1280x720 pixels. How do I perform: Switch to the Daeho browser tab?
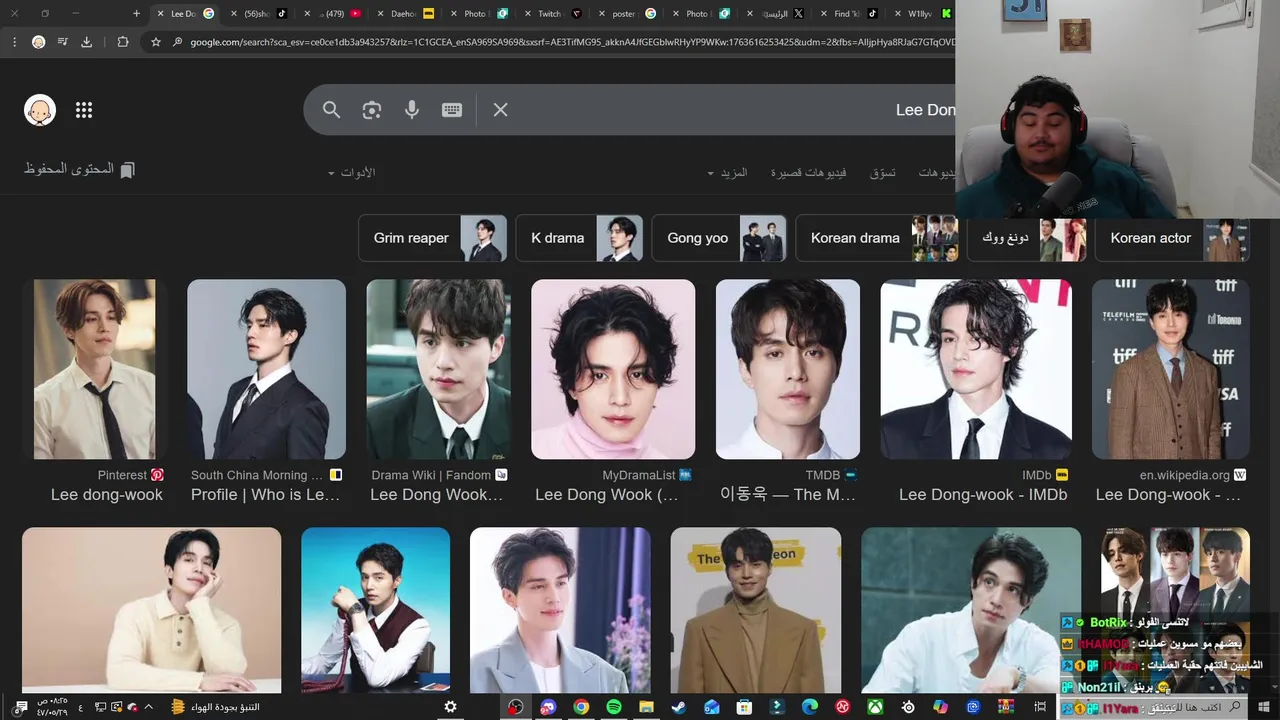[x=405, y=14]
